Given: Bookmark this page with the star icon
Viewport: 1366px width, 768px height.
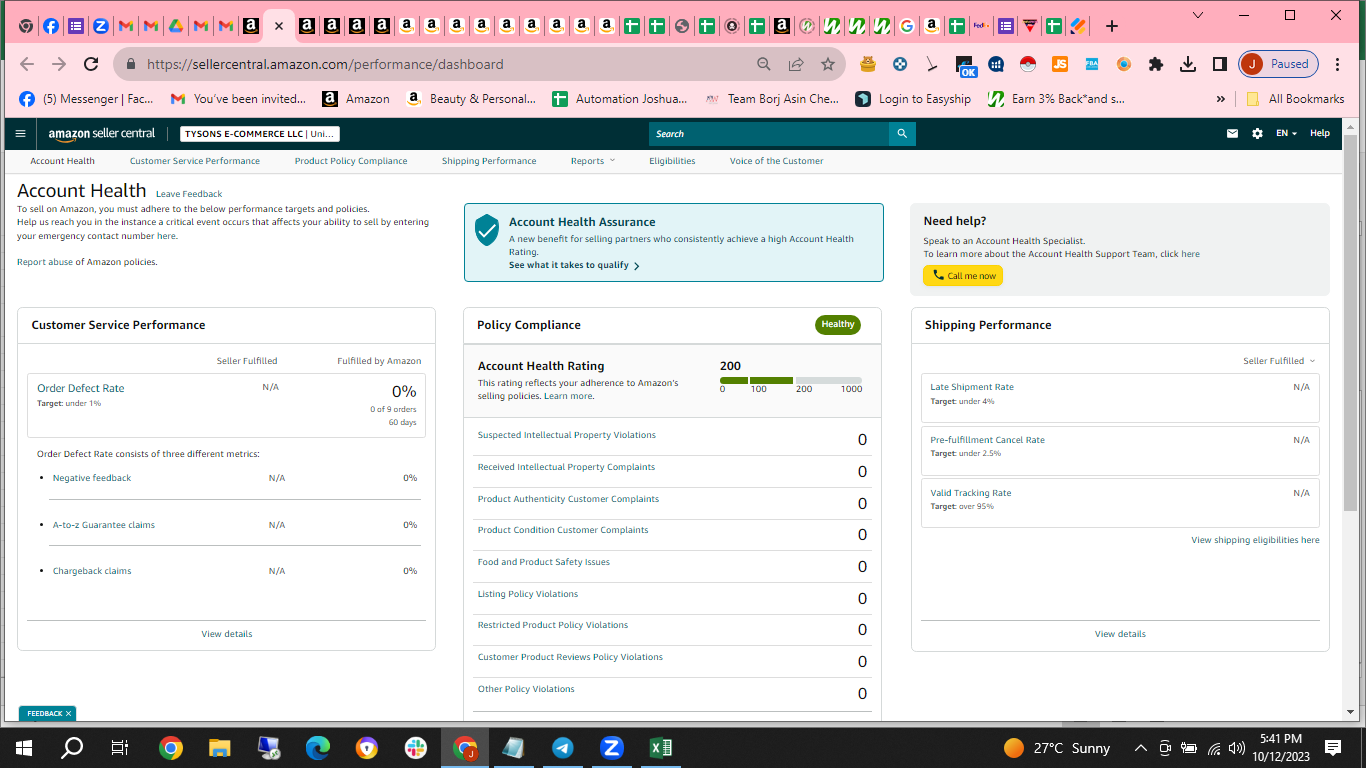Looking at the screenshot, I should 828,64.
